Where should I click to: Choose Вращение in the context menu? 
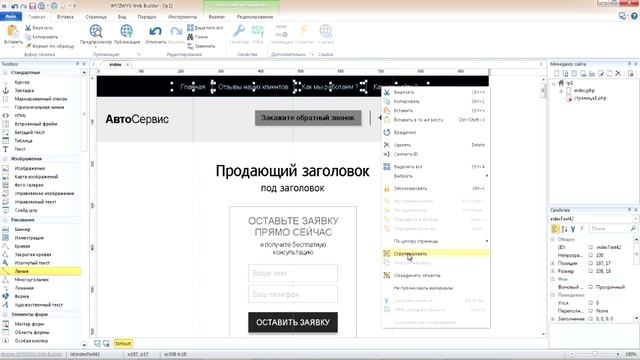(x=436, y=132)
